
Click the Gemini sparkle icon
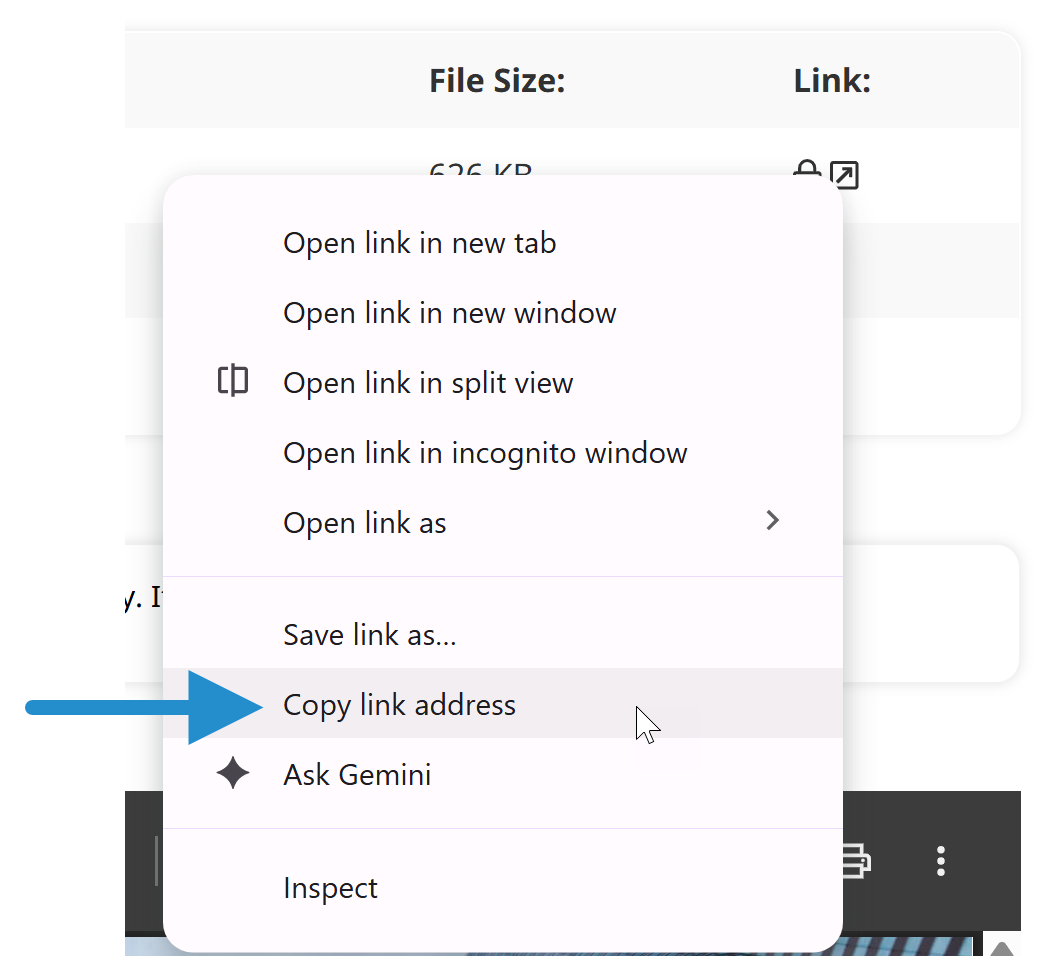click(x=233, y=773)
